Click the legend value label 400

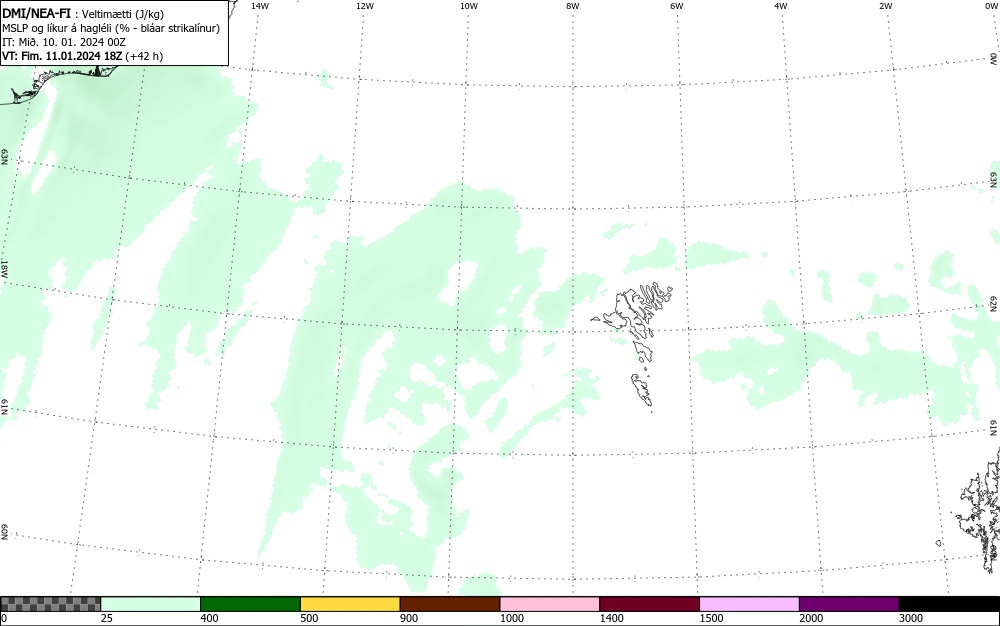209,618
